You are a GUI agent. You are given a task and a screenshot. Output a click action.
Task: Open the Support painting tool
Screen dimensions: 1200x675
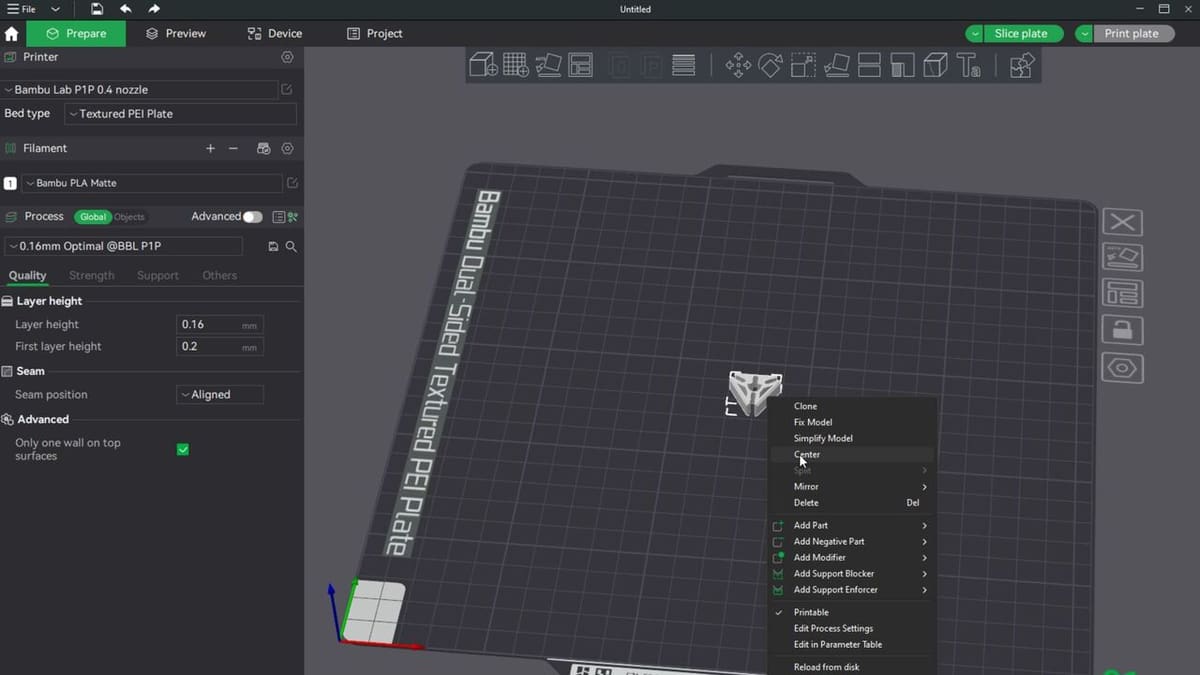point(902,66)
